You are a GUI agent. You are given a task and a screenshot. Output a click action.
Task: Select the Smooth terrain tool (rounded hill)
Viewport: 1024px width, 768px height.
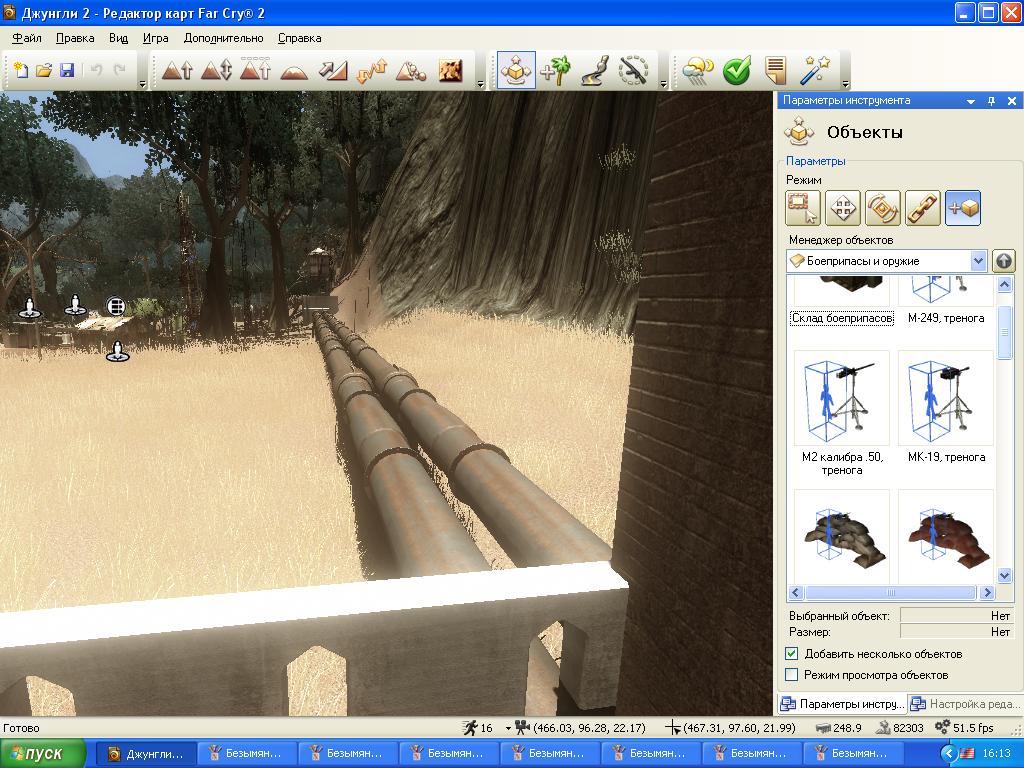pyautogui.click(x=295, y=70)
